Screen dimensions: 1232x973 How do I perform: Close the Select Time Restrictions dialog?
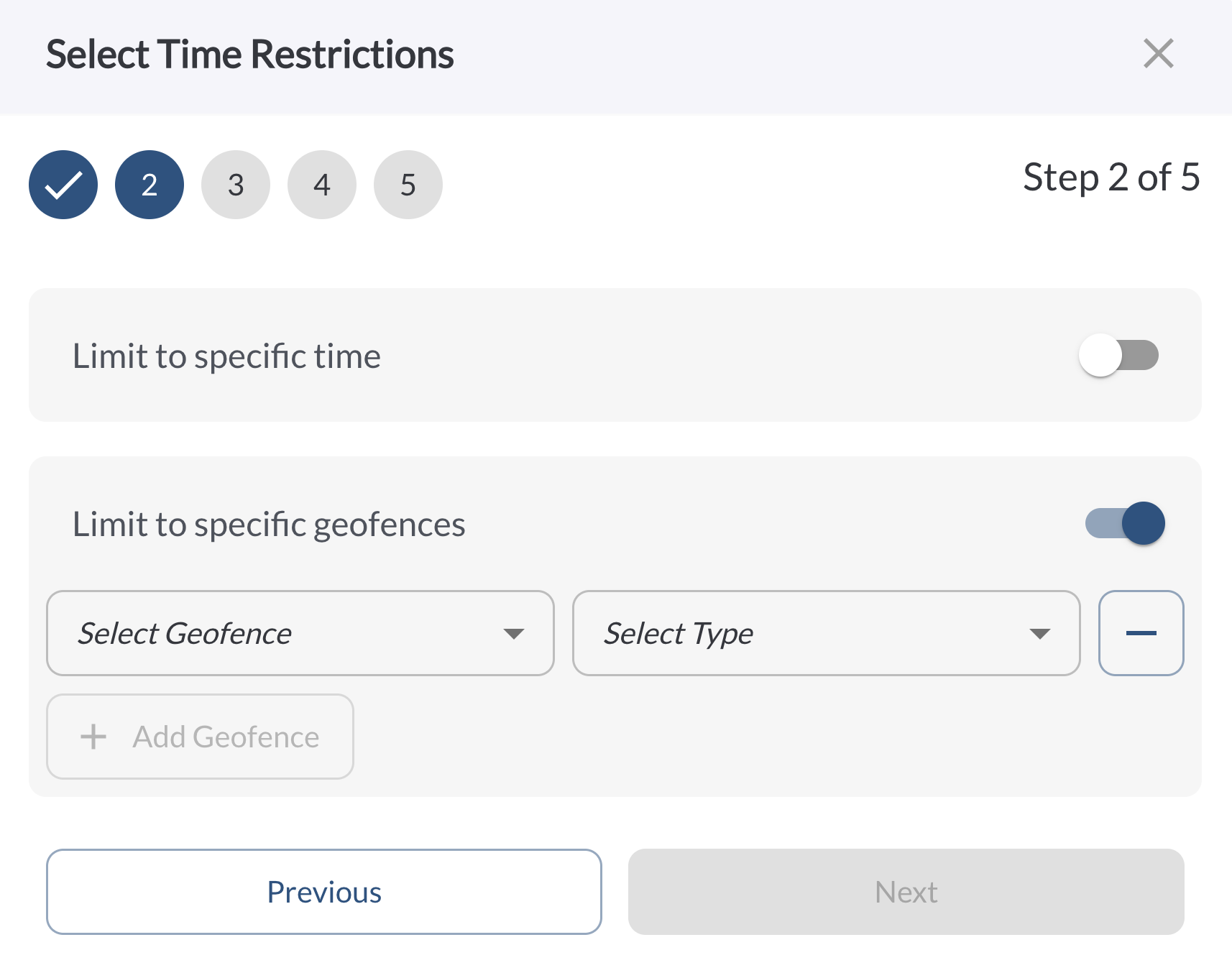(x=1158, y=54)
